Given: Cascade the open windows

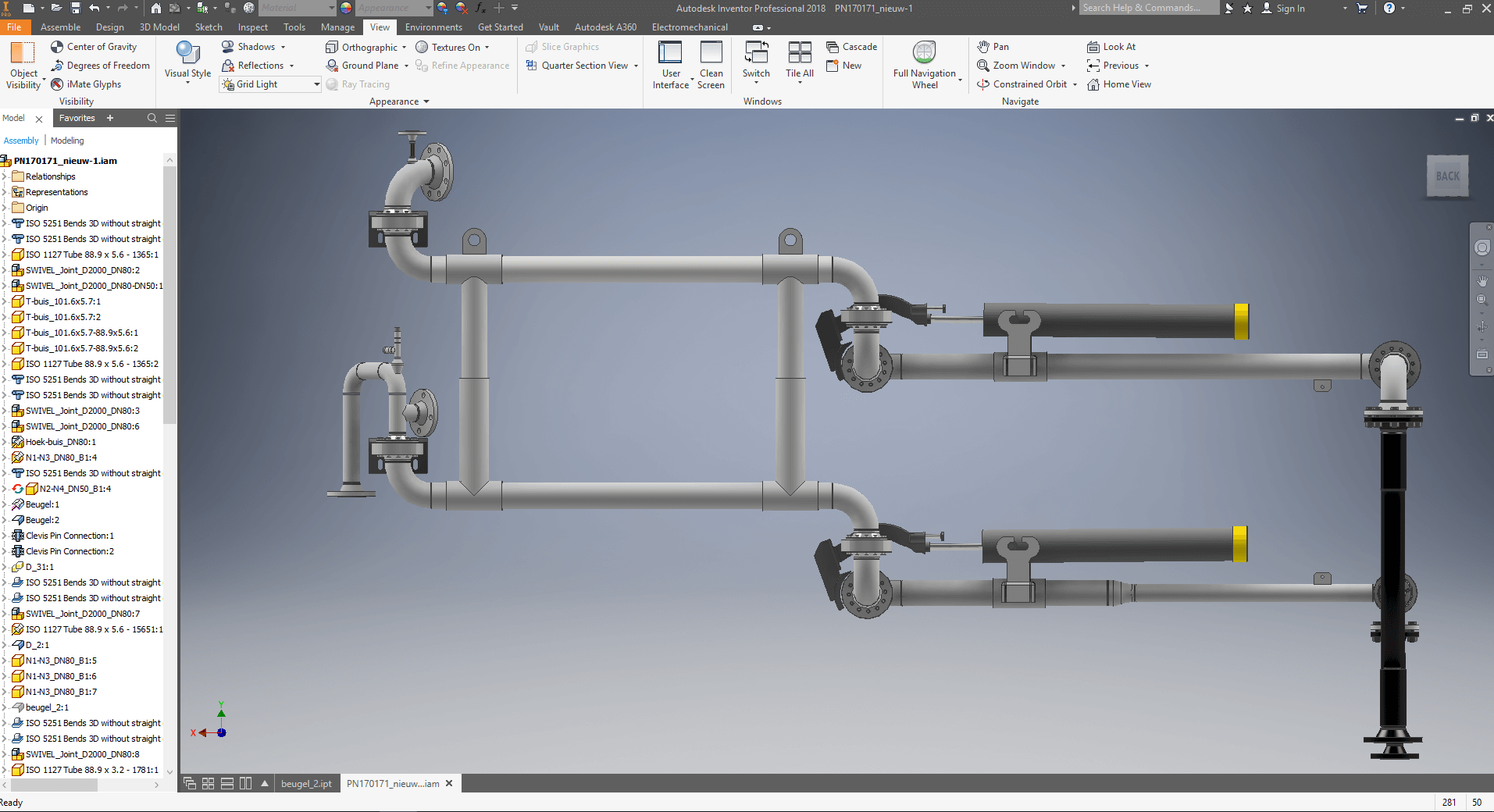Looking at the screenshot, I should [851, 47].
